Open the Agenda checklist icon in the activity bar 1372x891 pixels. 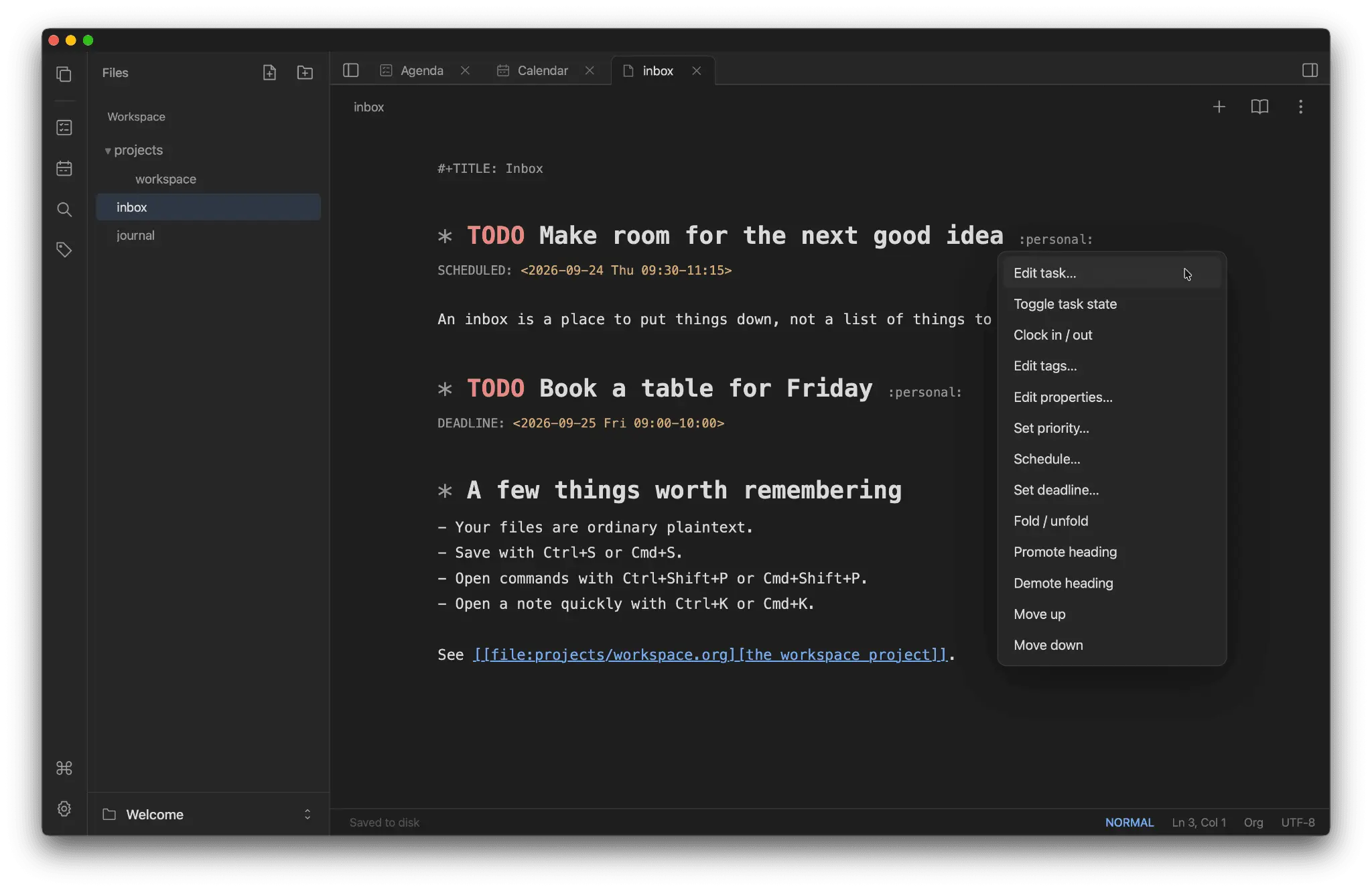point(64,127)
